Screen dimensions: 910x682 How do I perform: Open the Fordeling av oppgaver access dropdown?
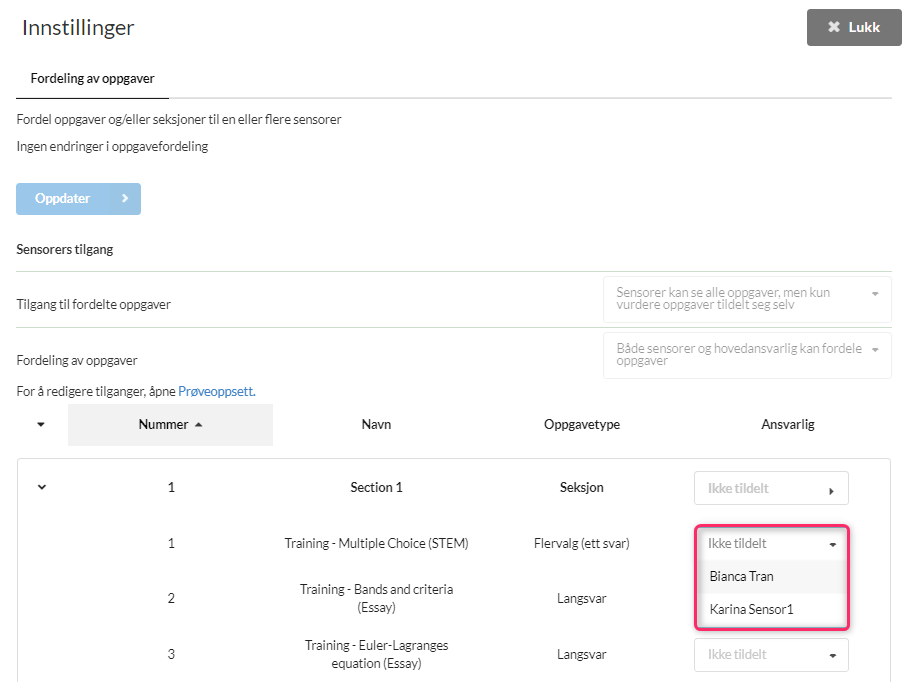click(x=747, y=355)
